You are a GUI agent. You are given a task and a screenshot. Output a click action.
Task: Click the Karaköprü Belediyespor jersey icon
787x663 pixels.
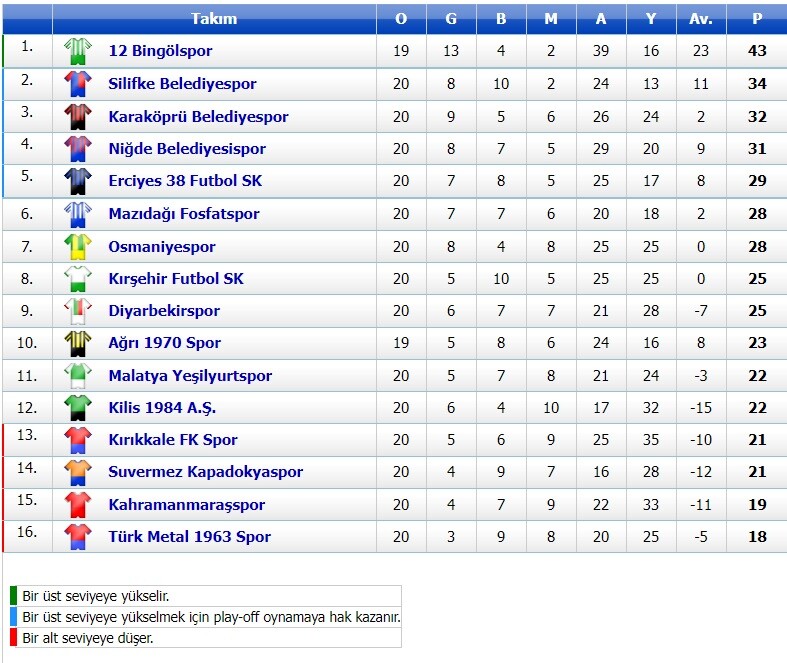coord(77,116)
